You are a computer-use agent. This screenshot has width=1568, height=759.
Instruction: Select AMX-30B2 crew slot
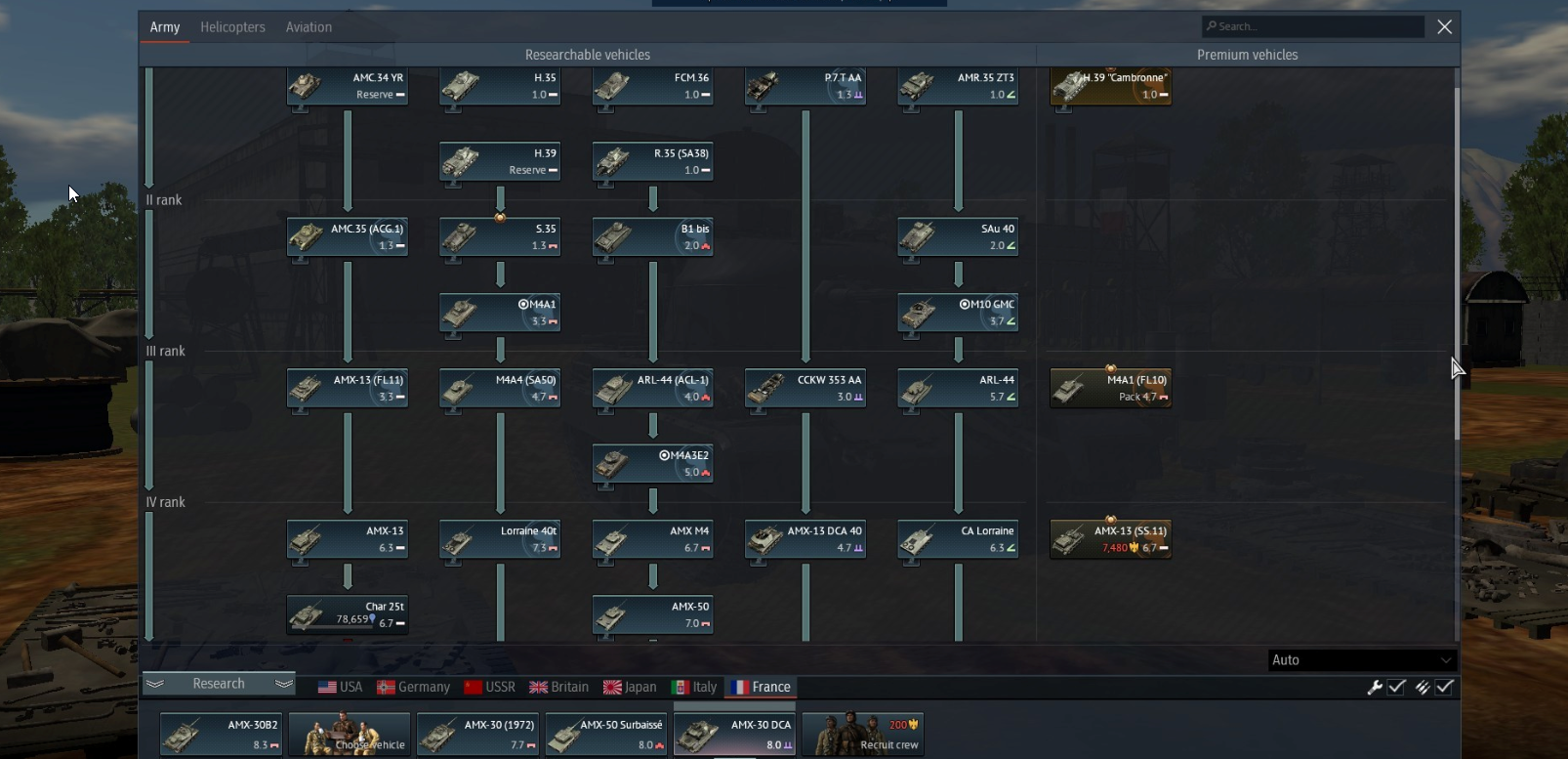coord(221,735)
